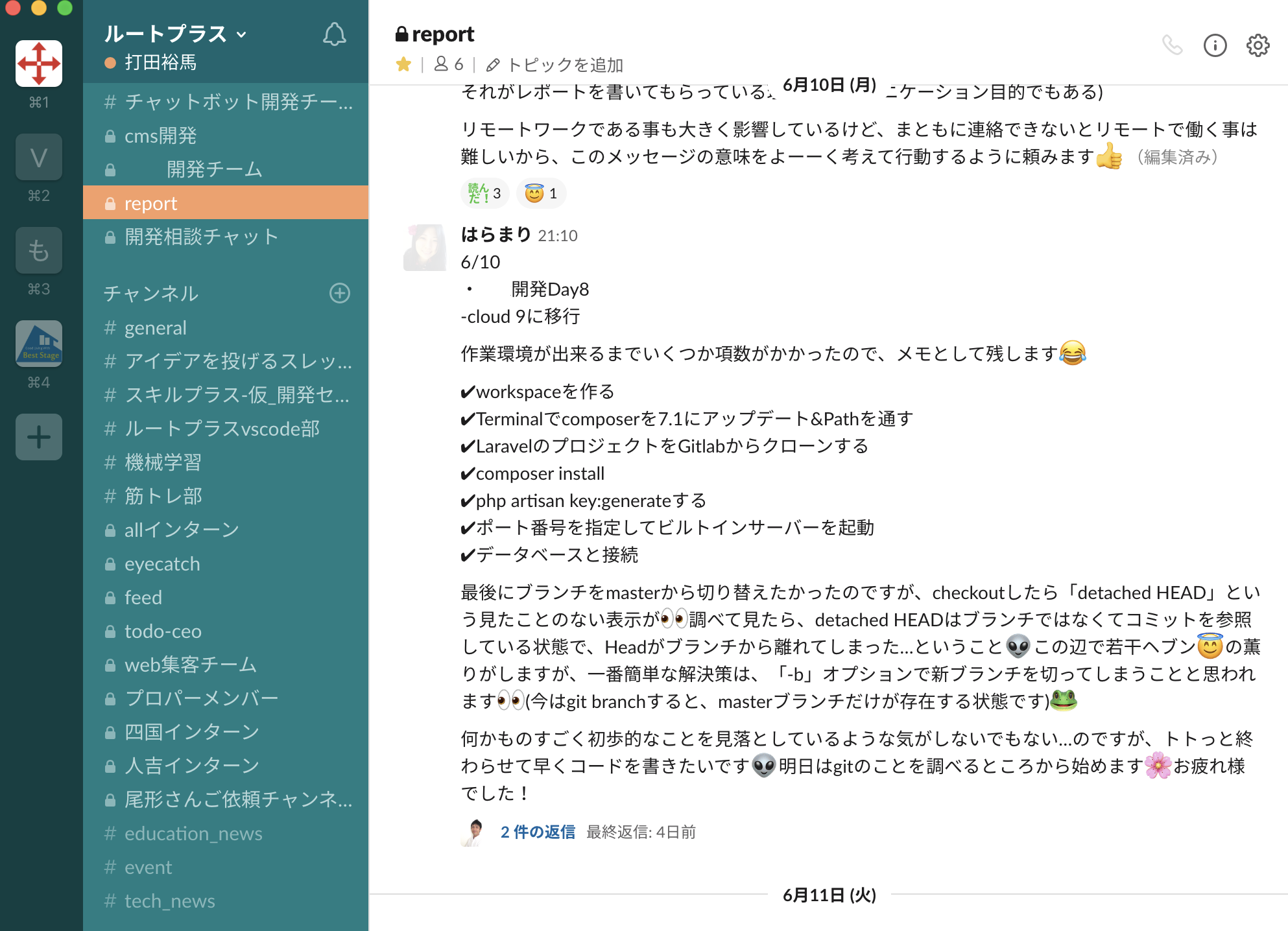Screen dimensions: 1288x931
Task: Open the notification bell for ルートプラス
Action: click(x=334, y=34)
